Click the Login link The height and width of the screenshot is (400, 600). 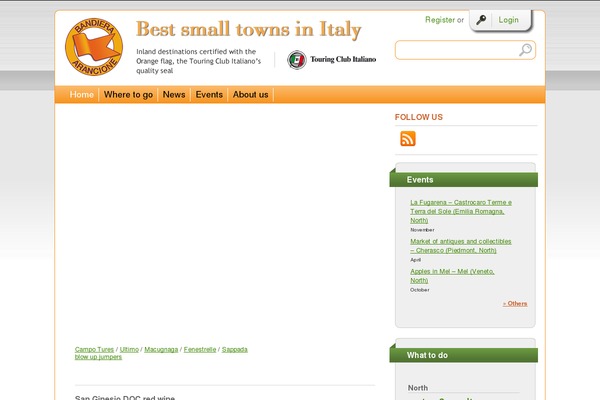(x=509, y=20)
